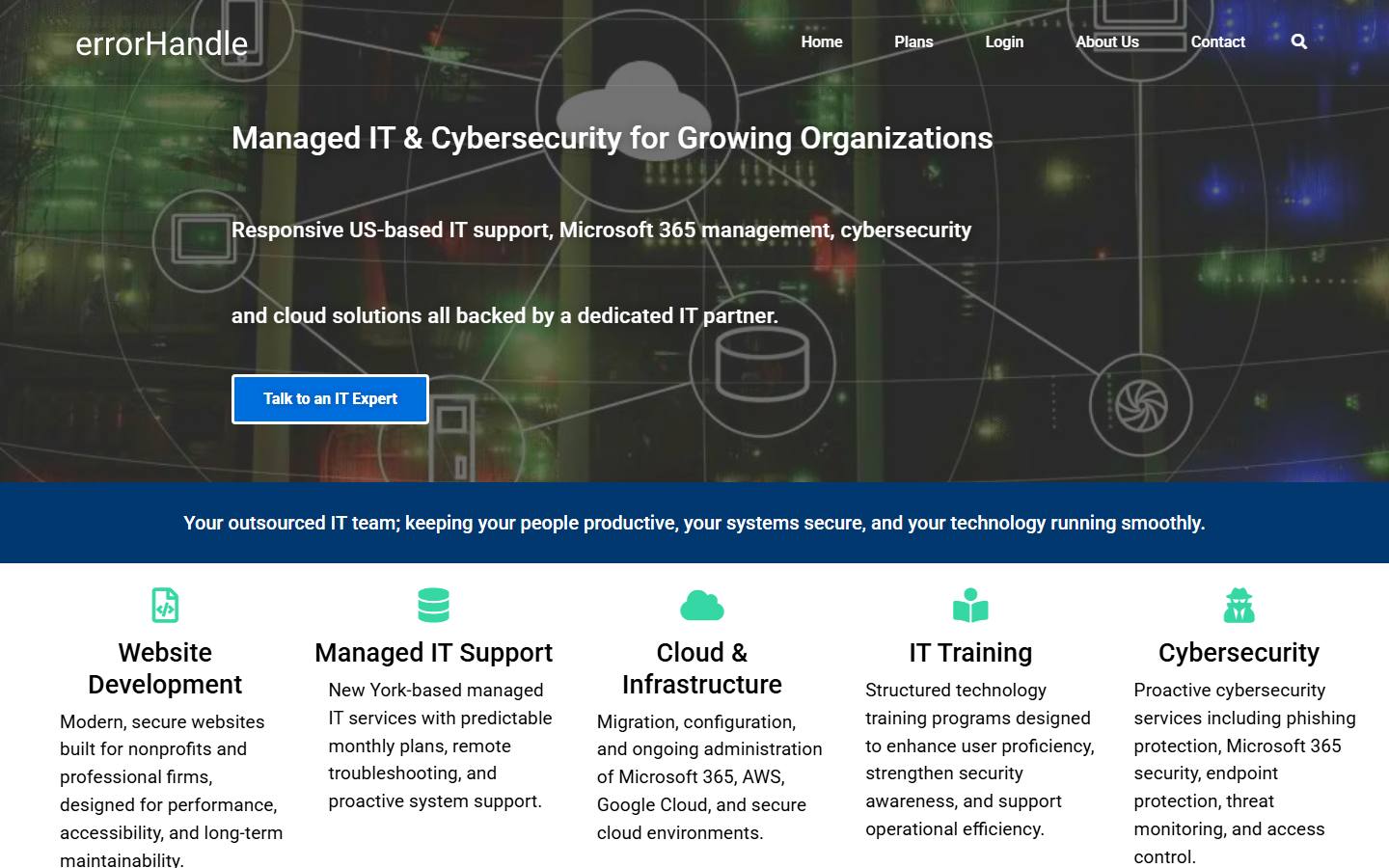1389x868 pixels.
Task: Click the IT Training heading
Action: [970, 653]
